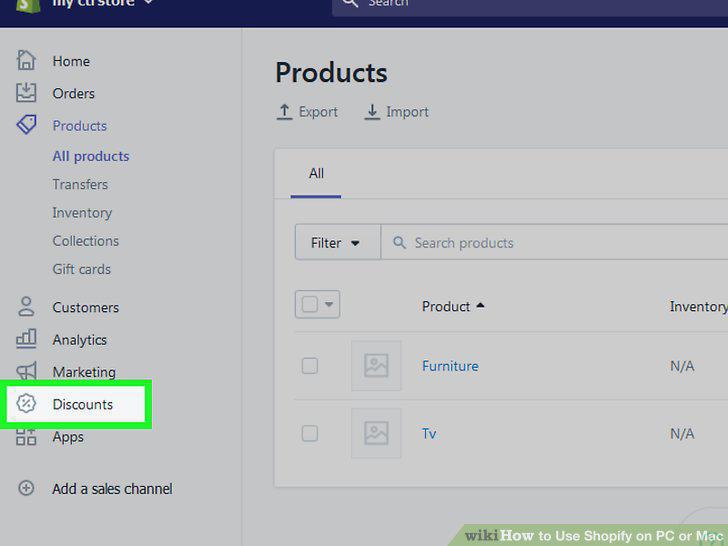The height and width of the screenshot is (546, 728).
Task: Toggle the select-all products checkbox
Action: (310, 305)
